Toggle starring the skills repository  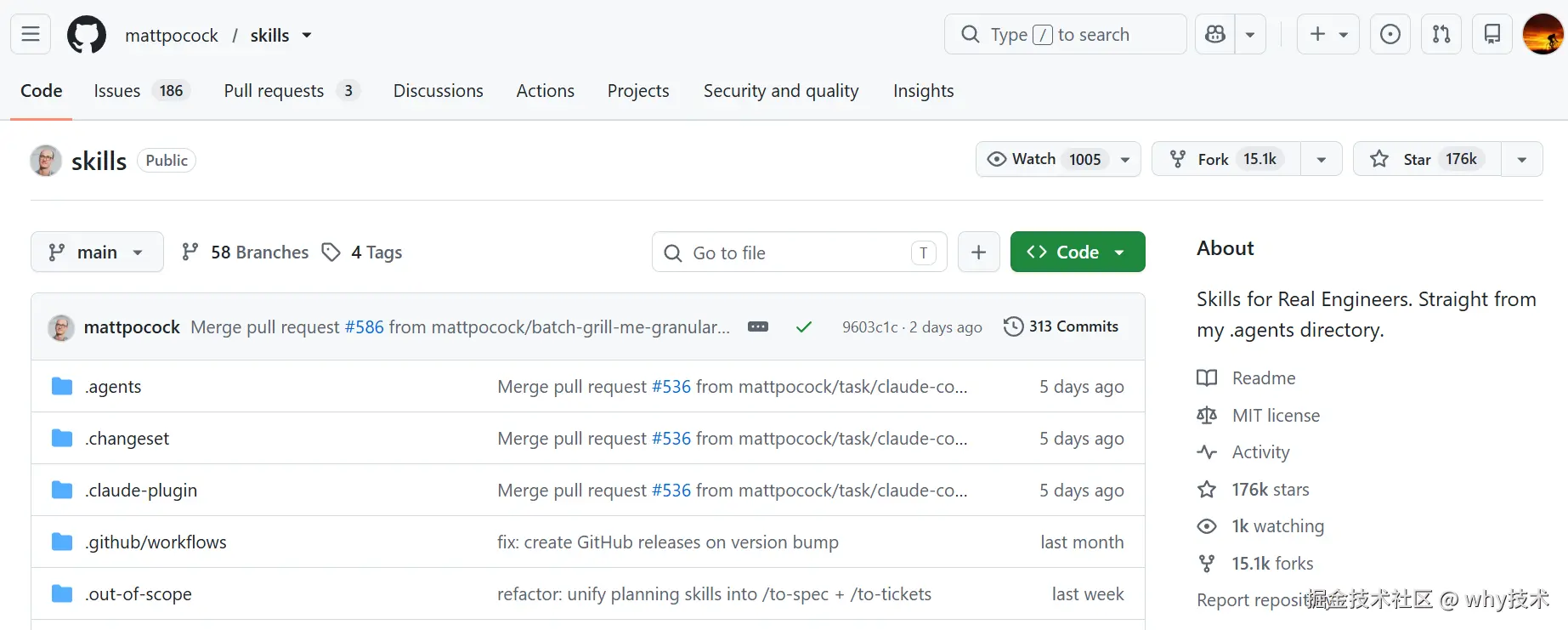tap(1427, 159)
